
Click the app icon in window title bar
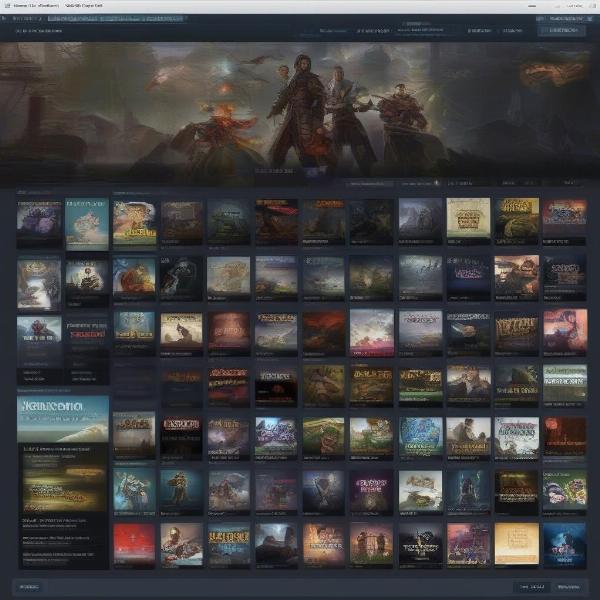[x=7, y=6]
